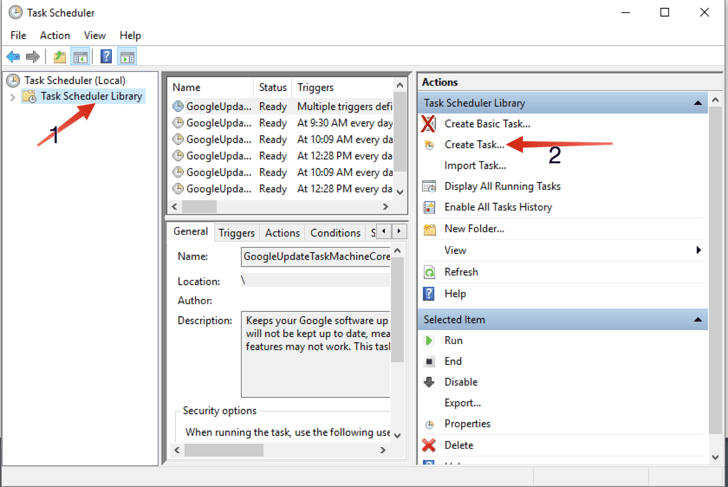
Task: Click the blue Help toolbar icon
Action: pos(106,56)
